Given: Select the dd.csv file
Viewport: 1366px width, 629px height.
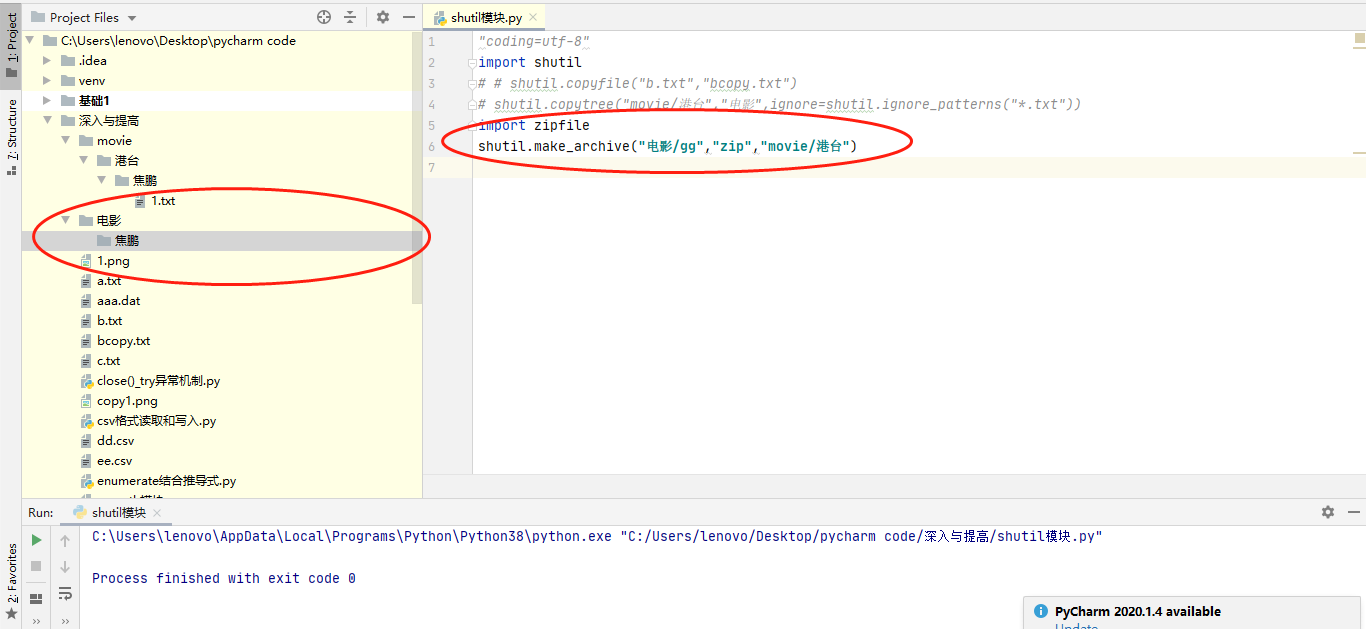Looking at the screenshot, I should pyautogui.click(x=107, y=441).
